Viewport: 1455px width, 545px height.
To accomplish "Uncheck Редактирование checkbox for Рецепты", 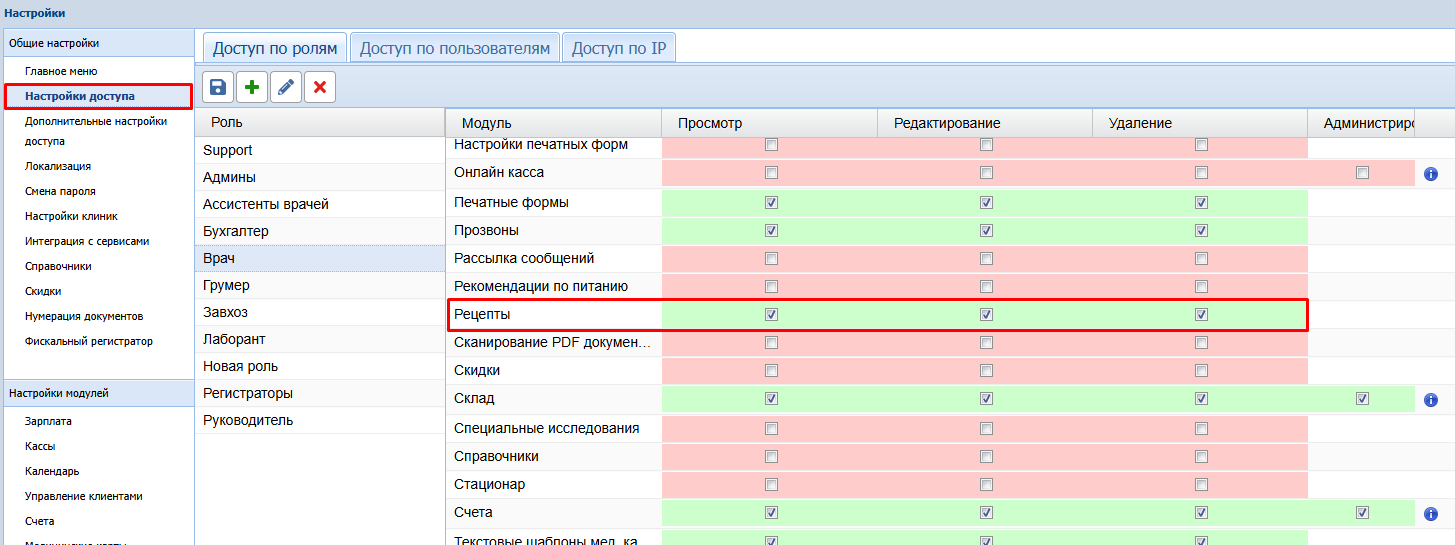I will pyautogui.click(x=987, y=315).
